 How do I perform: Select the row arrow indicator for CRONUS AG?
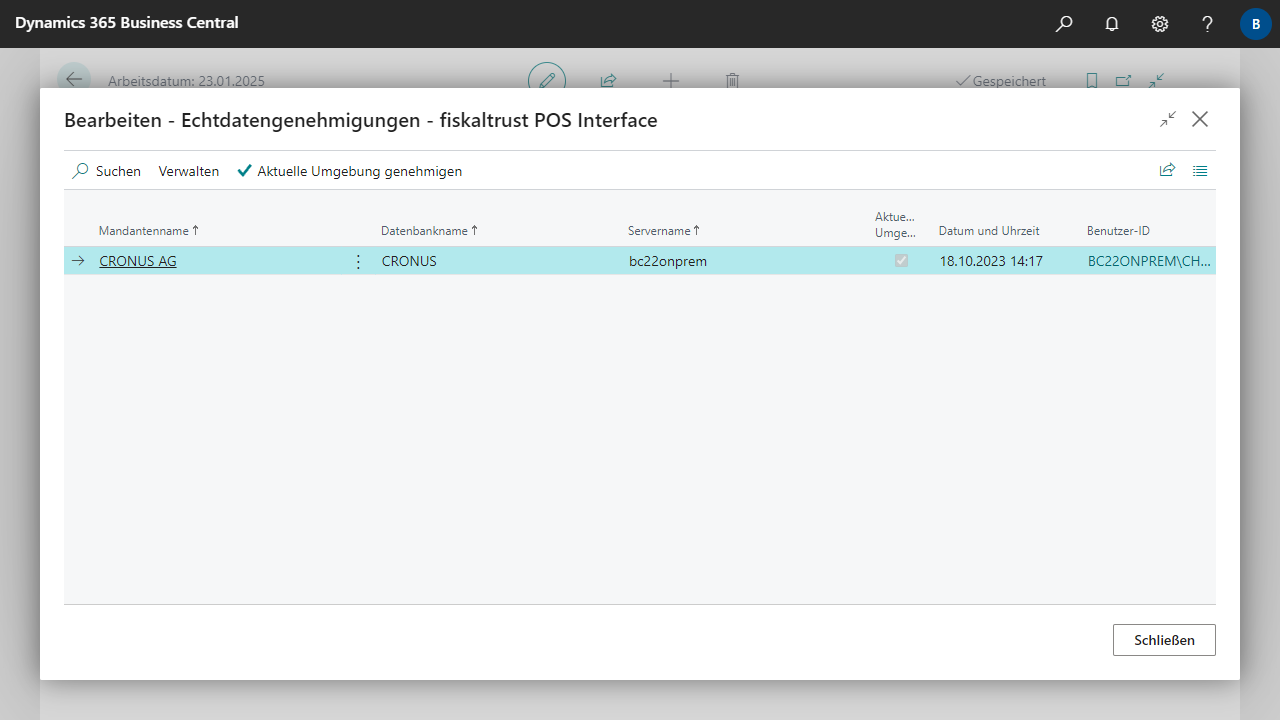pos(79,261)
